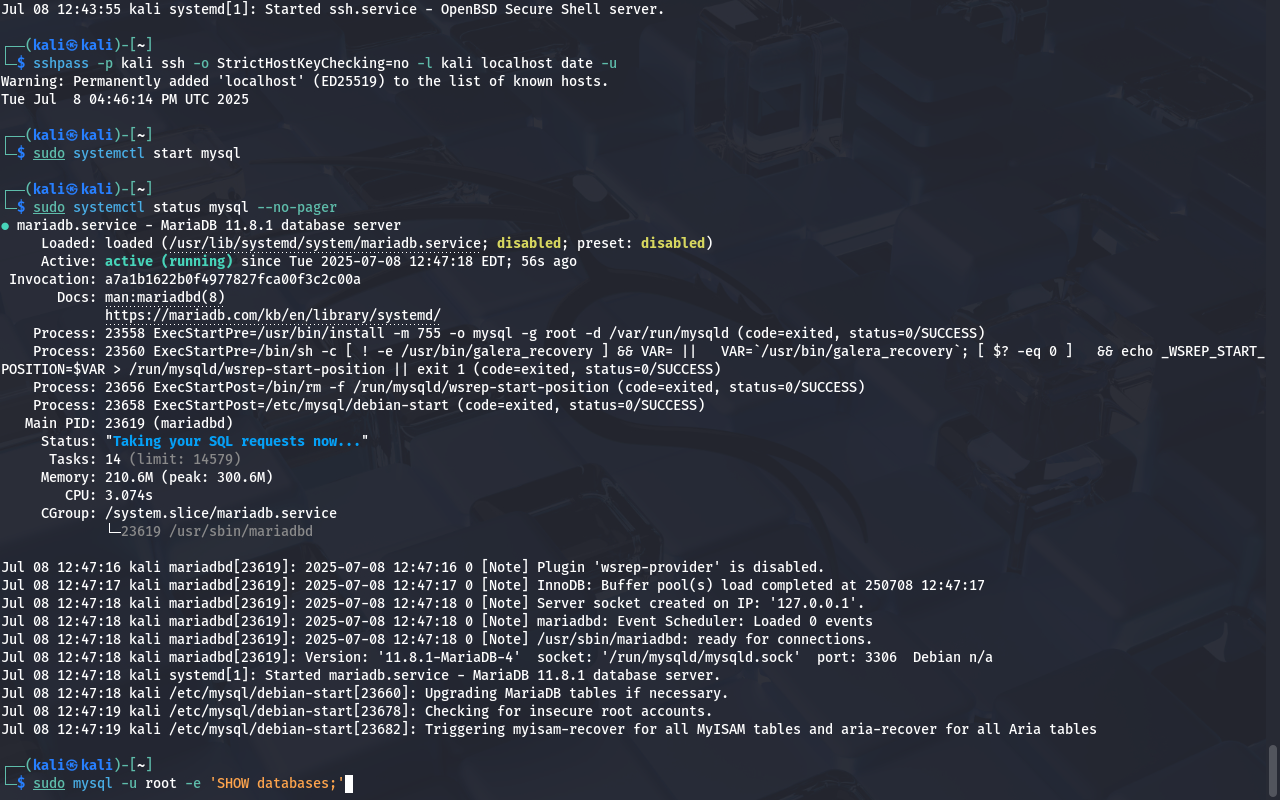Open the mariadb.com systemd docs URL

273,315
